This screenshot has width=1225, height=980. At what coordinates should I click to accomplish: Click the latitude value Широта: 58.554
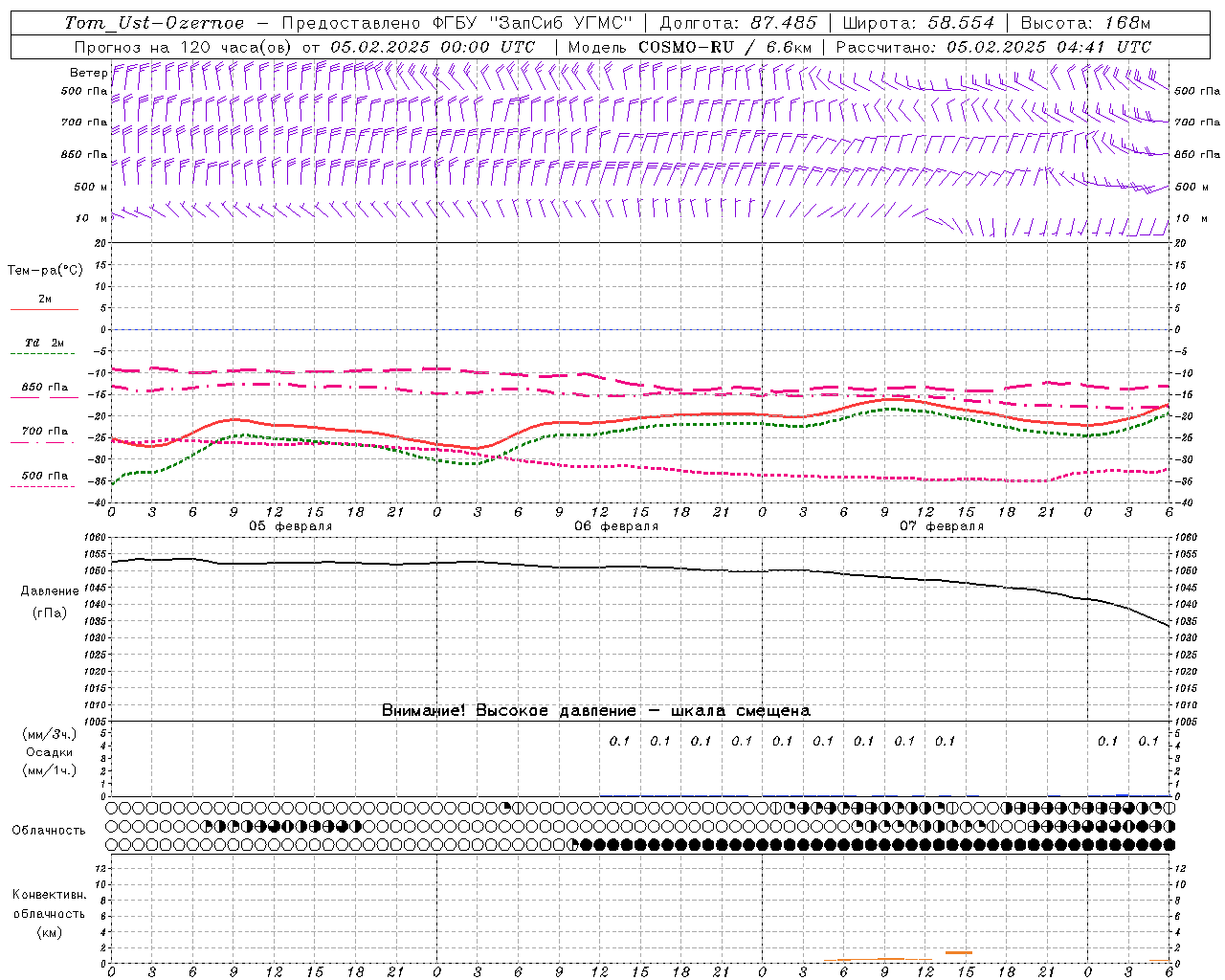pyautogui.click(x=919, y=23)
